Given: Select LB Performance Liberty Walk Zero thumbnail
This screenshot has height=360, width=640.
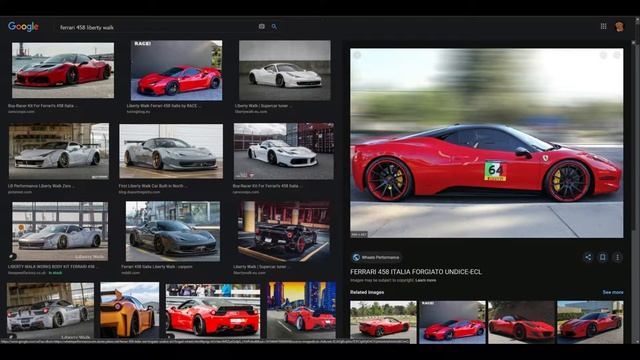Looking at the screenshot, I should coord(59,151).
